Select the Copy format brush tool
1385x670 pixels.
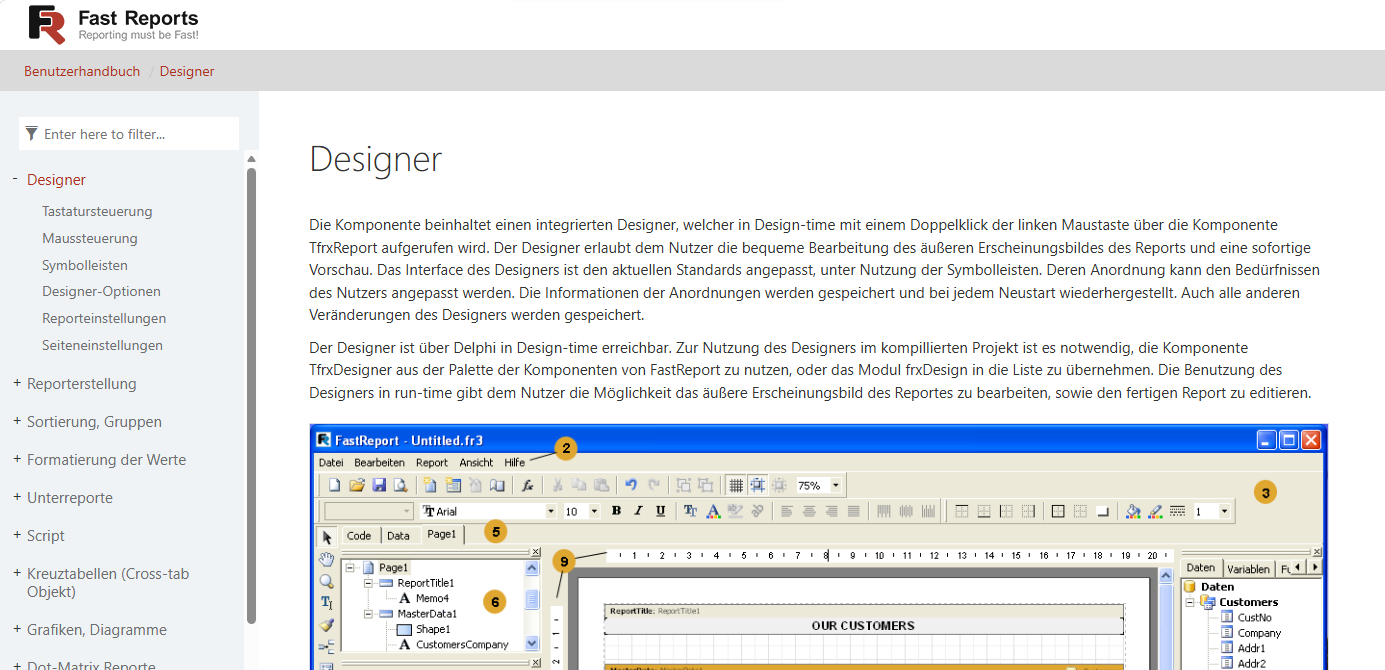(x=326, y=625)
